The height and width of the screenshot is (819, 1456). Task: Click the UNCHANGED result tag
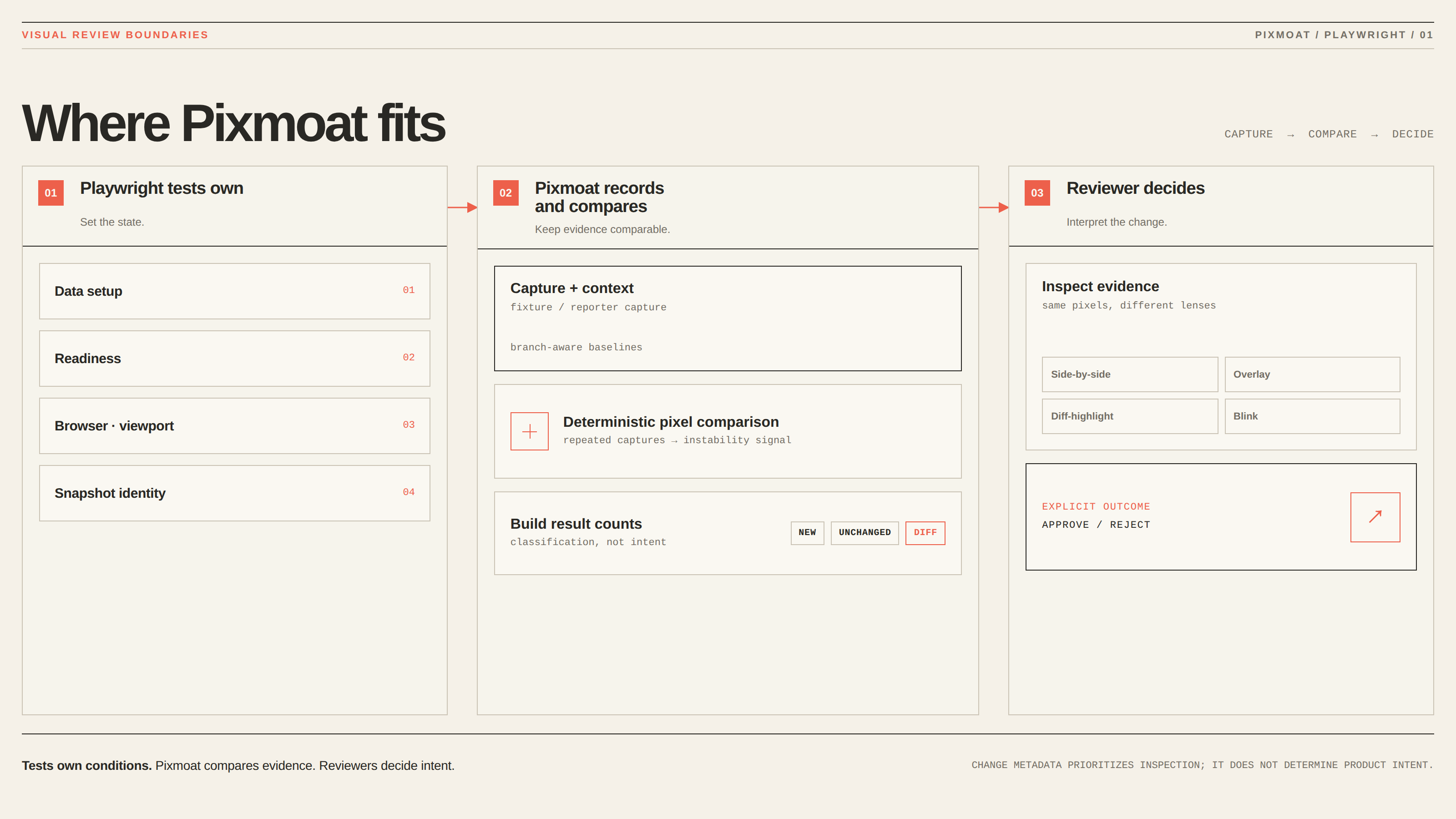click(864, 532)
